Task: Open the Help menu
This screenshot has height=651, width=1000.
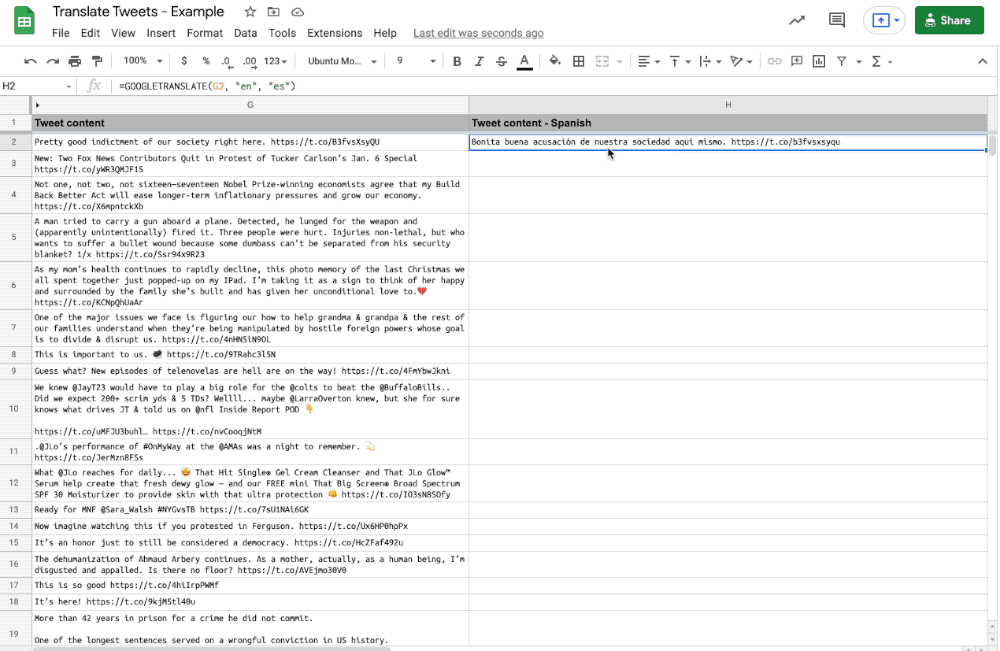Action: point(385,33)
